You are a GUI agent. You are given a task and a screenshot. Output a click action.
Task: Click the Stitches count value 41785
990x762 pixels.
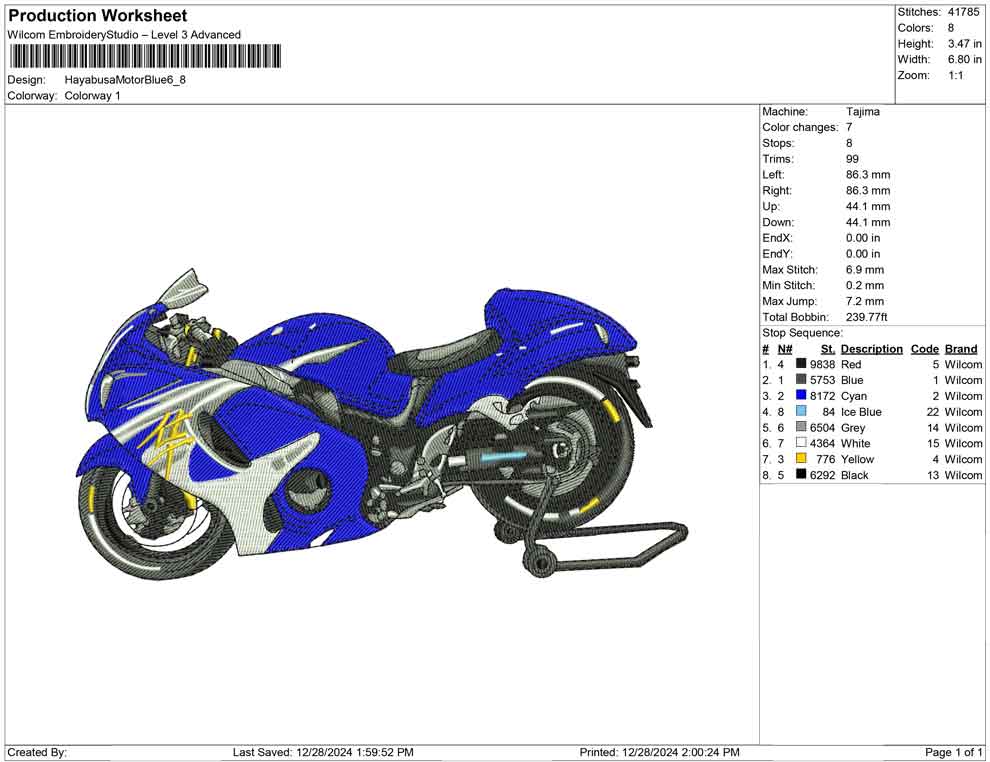[962, 13]
